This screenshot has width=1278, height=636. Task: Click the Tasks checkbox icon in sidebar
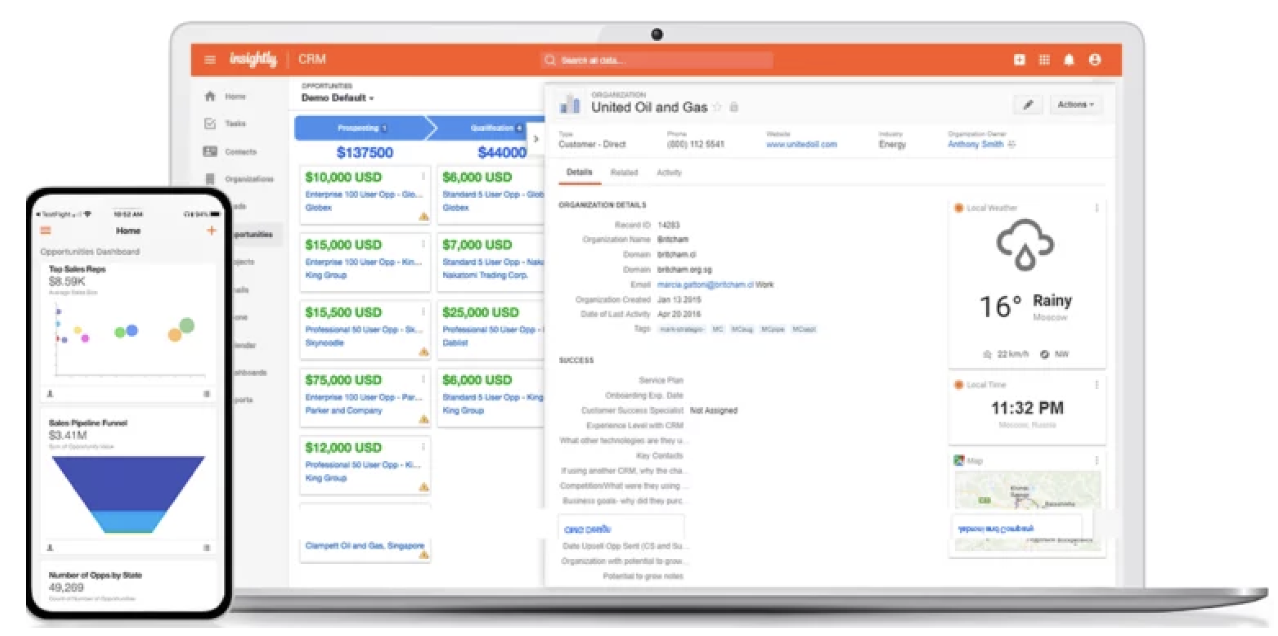(x=210, y=124)
